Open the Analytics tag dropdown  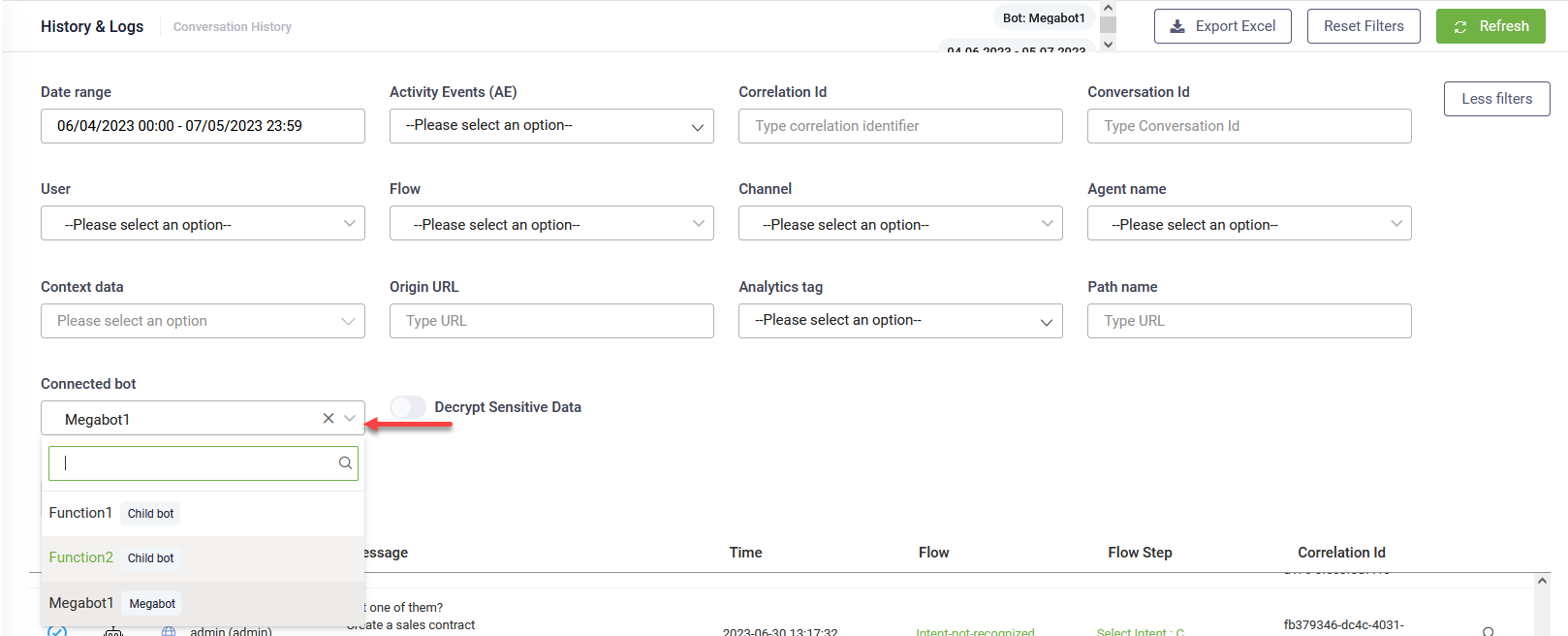(900, 321)
